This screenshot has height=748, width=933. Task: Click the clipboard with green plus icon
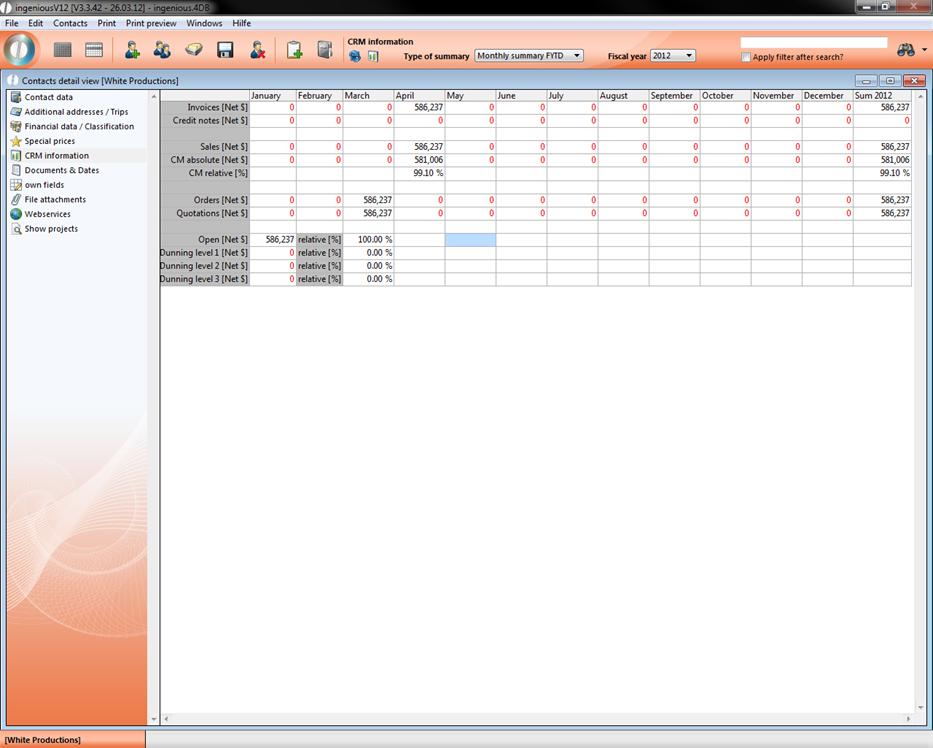click(x=294, y=50)
